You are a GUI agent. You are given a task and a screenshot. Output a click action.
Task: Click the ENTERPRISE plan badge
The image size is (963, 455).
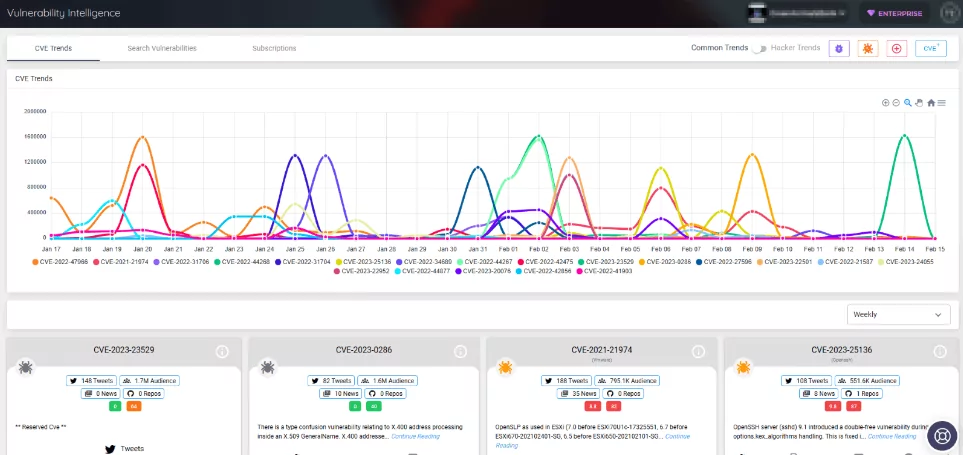[x=894, y=14]
